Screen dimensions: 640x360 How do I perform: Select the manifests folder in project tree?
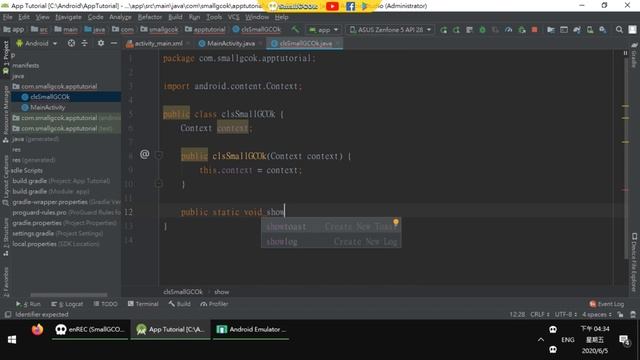click(x=25, y=65)
